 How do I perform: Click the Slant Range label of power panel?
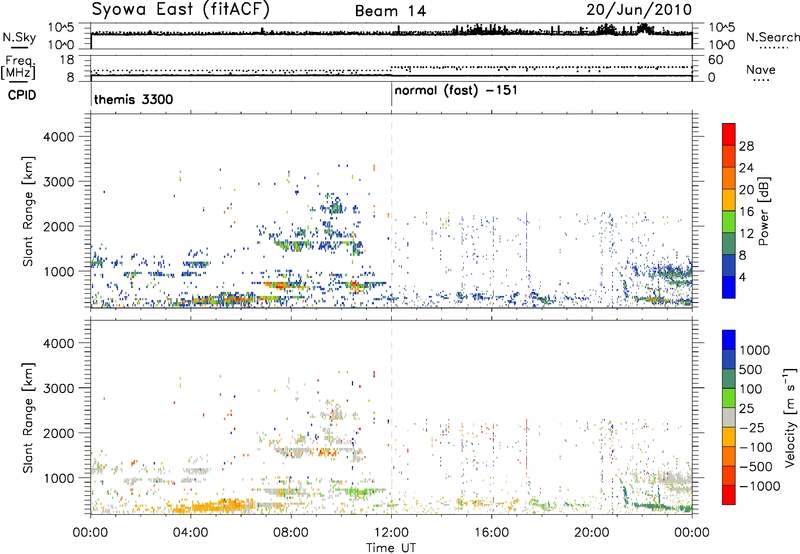point(28,211)
